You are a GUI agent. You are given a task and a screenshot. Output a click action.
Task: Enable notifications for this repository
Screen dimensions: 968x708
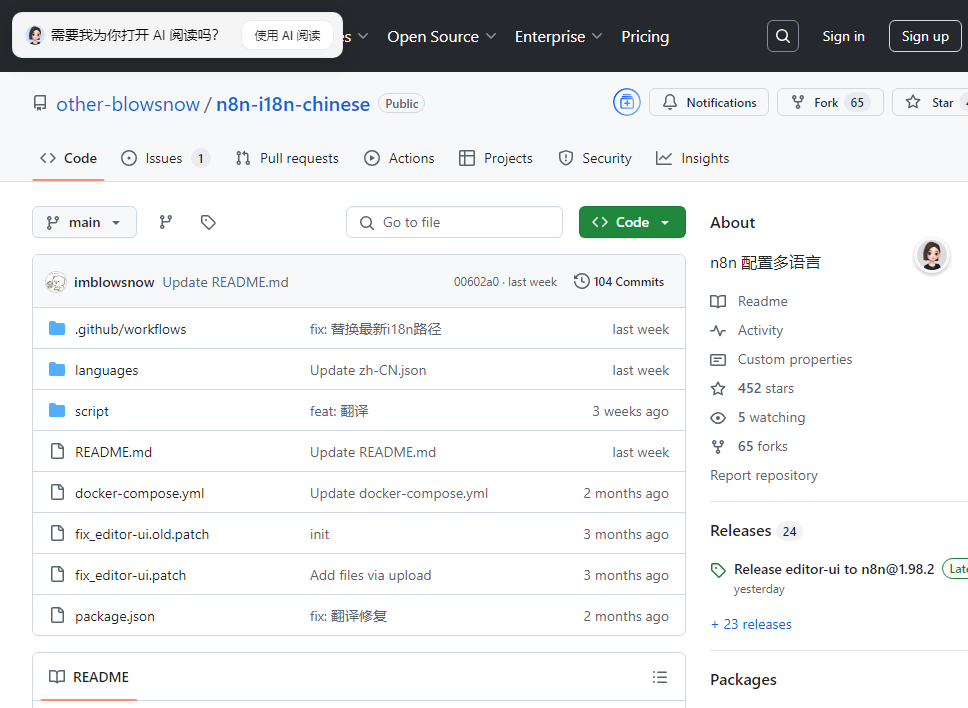coord(709,102)
